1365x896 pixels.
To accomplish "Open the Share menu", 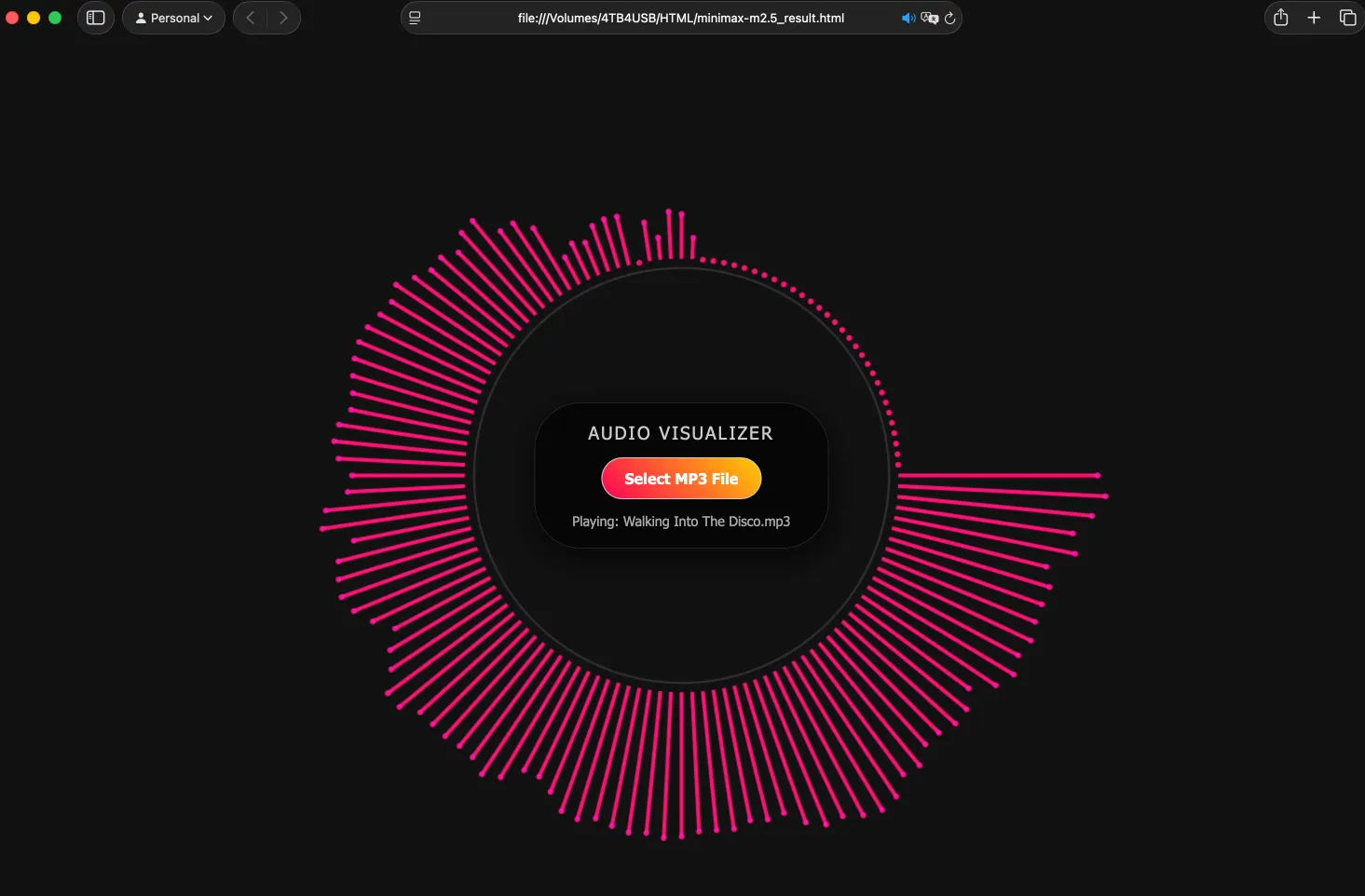I will pyautogui.click(x=1281, y=18).
